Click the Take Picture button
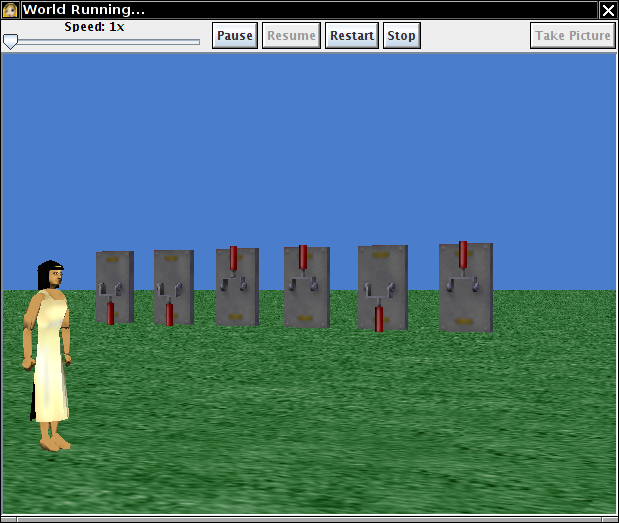The image size is (619, 523). pos(572,36)
